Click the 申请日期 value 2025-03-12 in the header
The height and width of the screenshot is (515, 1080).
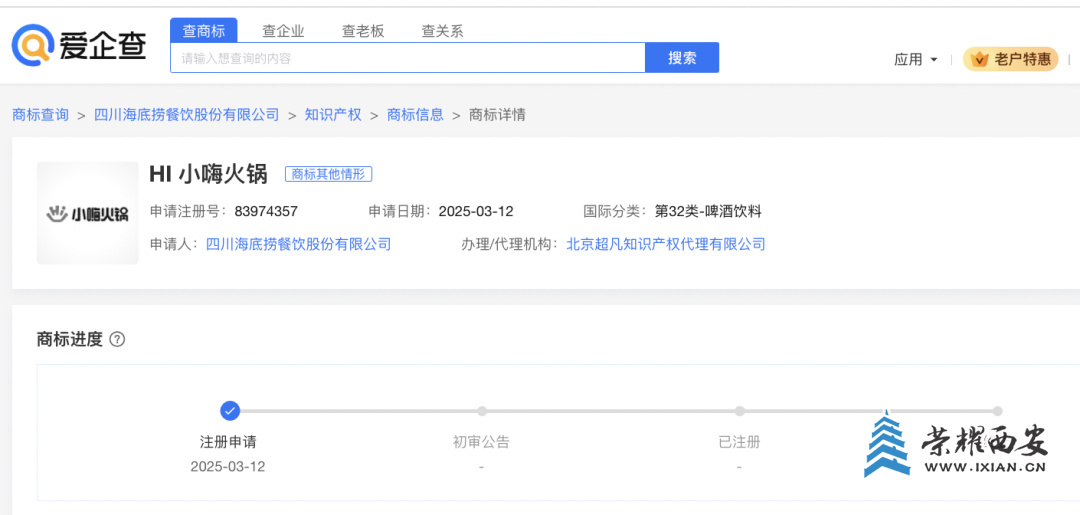tap(476, 211)
